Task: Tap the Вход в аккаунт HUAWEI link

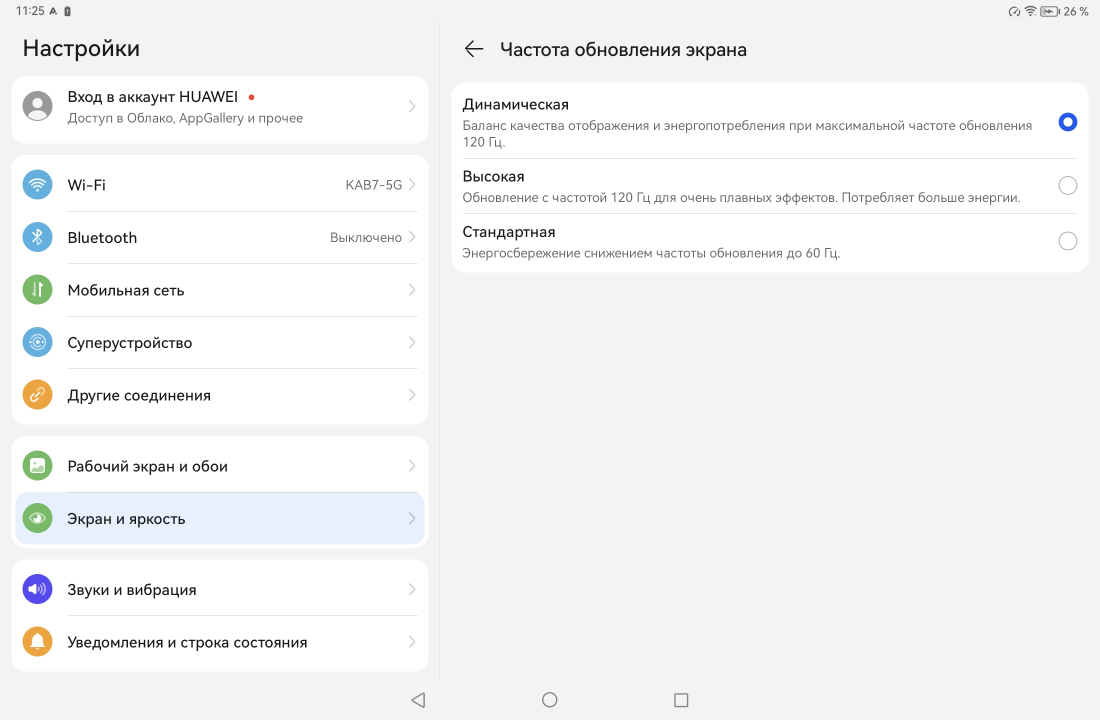Action: pos(153,97)
